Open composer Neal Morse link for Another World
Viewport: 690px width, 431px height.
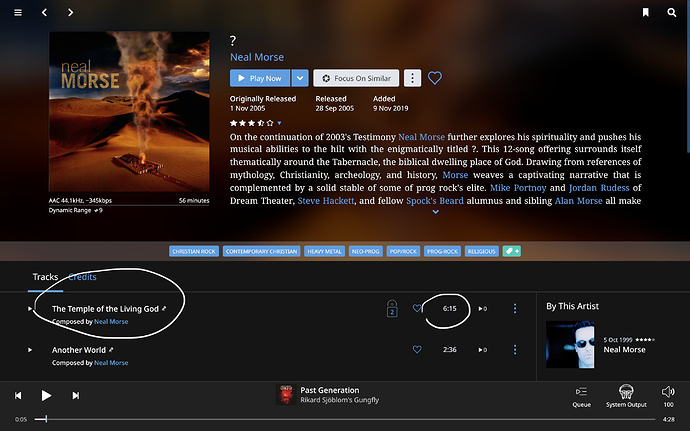111,363
